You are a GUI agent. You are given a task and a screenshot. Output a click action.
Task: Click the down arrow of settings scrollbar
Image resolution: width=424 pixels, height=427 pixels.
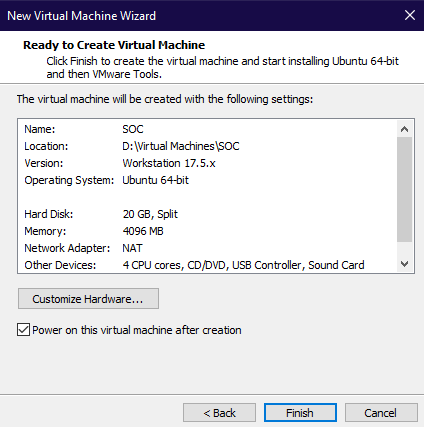point(404,264)
